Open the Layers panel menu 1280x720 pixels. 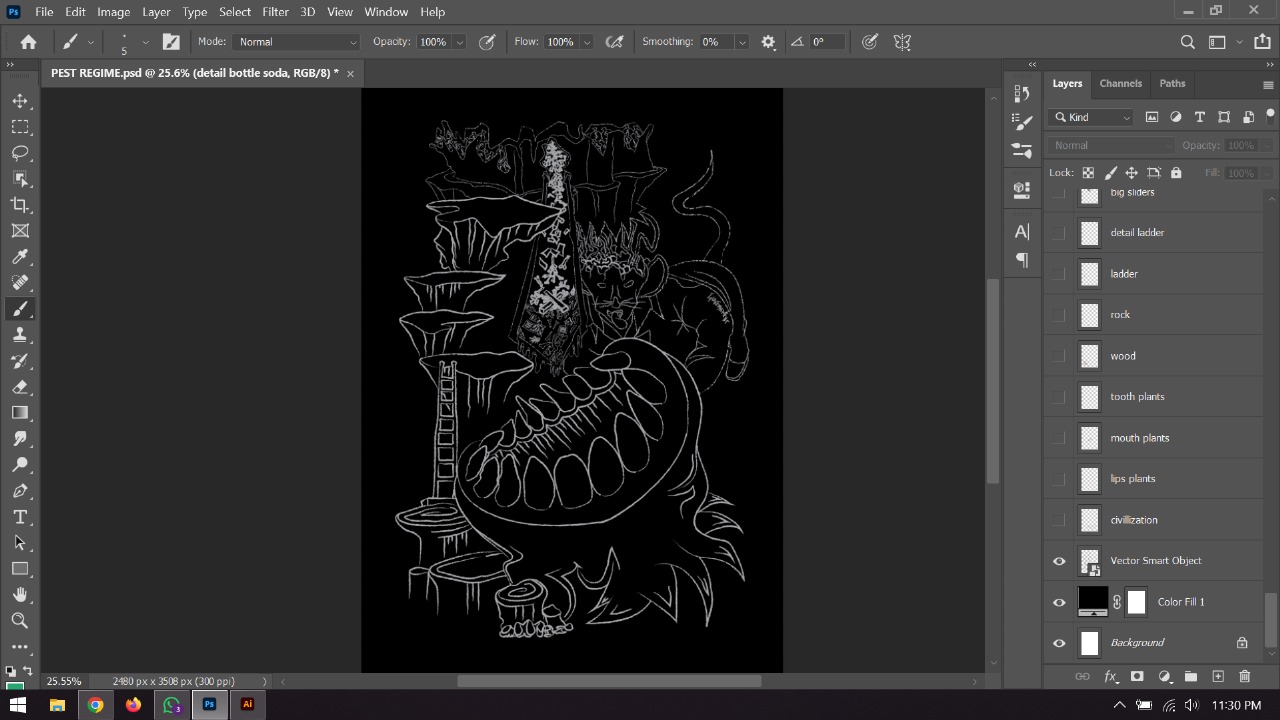(x=1268, y=85)
